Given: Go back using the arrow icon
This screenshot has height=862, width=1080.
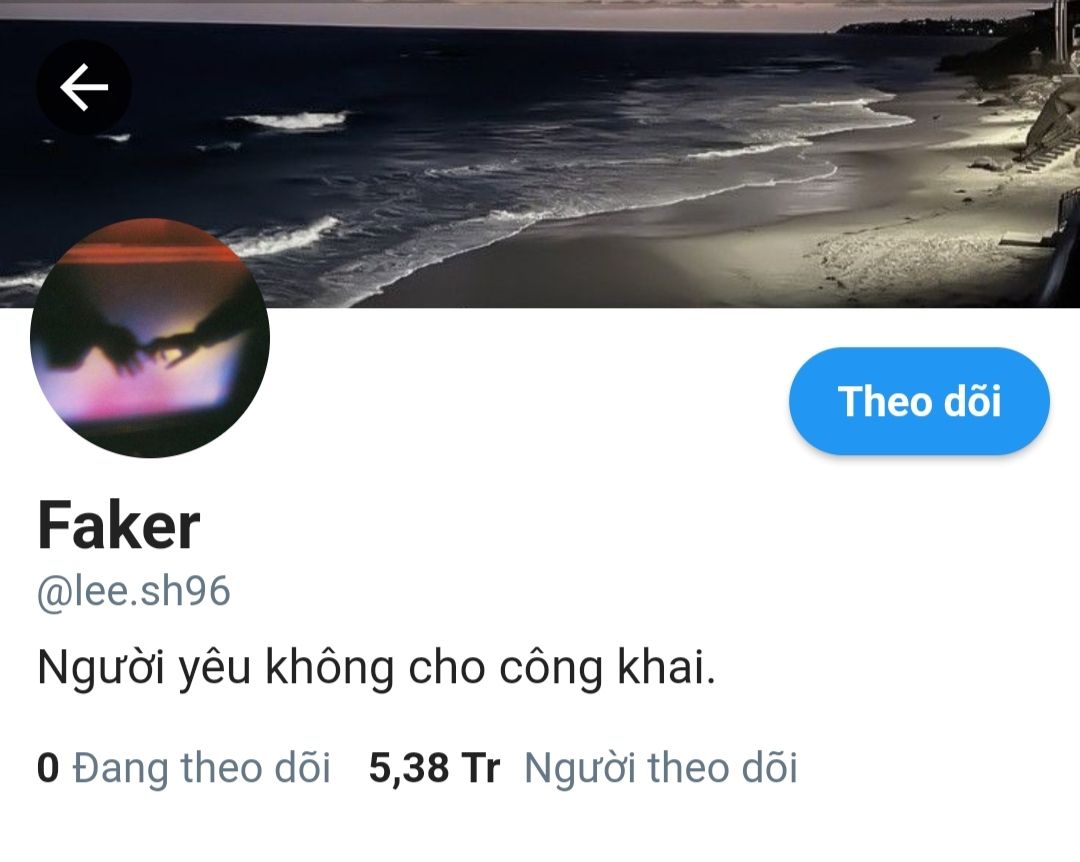Looking at the screenshot, I should pyautogui.click(x=84, y=87).
